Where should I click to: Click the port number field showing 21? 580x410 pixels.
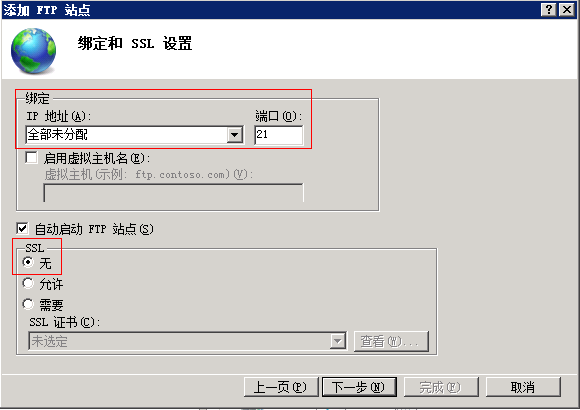pyautogui.click(x=279, y=135)
